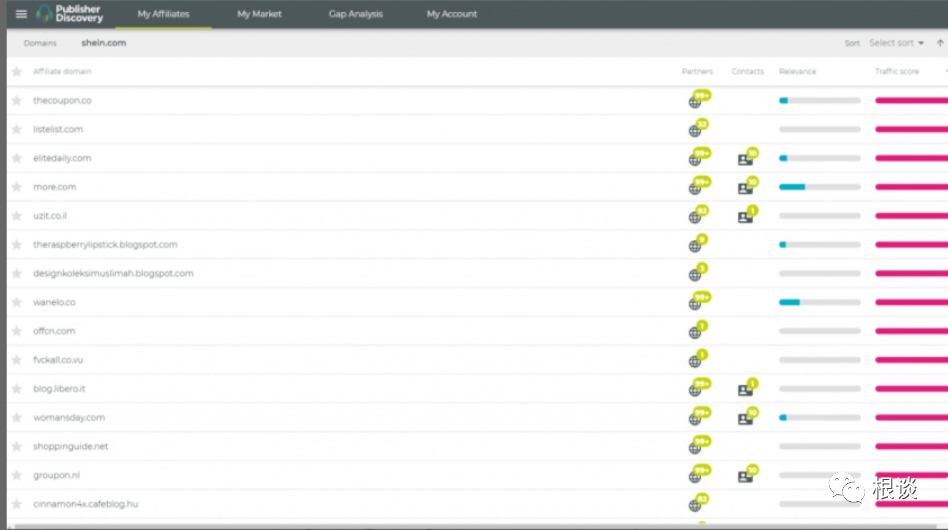Star the listelist.com affiliate

(x=17, y=129)
